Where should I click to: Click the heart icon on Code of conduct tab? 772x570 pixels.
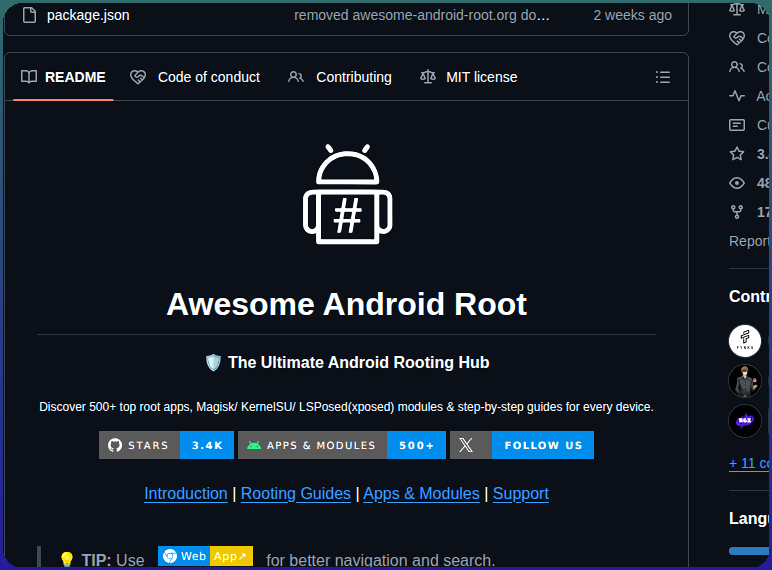[x=138, y=77]
